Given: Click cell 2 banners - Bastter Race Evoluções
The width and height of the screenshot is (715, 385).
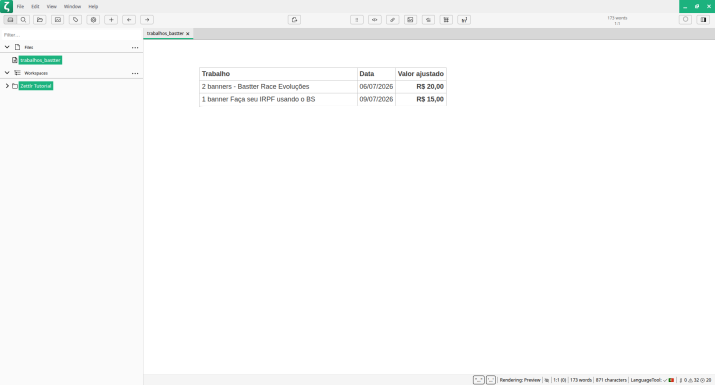Looking at the screenshot, I should pyautogui.click(x=278, y=87).
